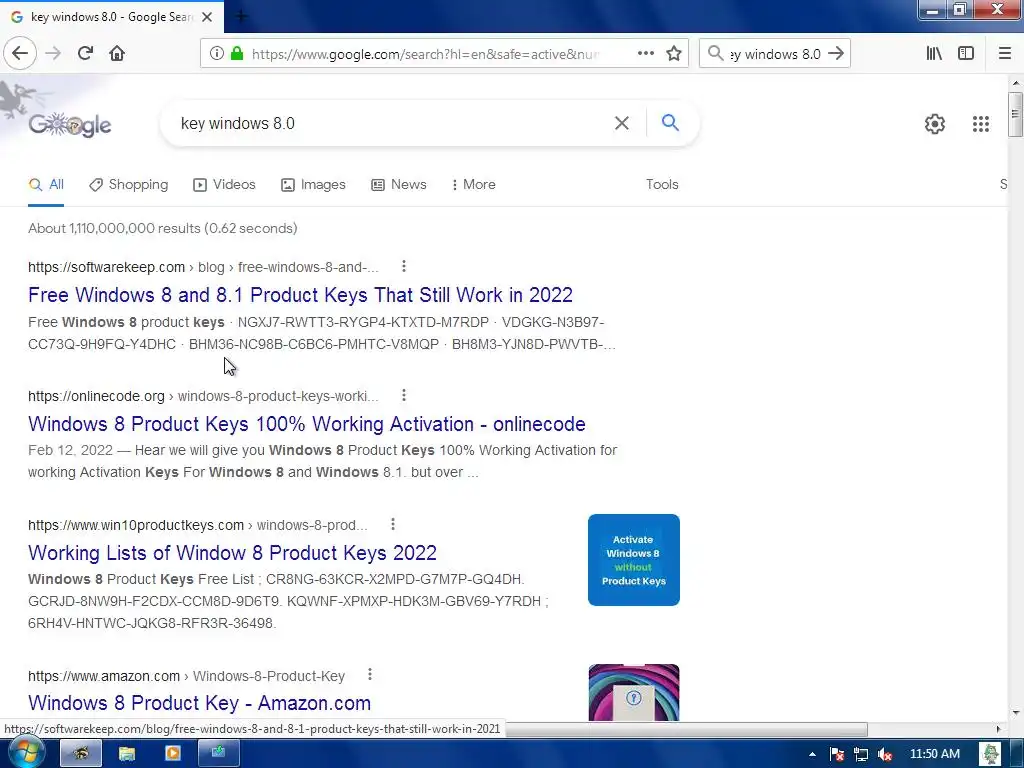Viewport: 1024px width, 768px height.
Task: Click the taskbar clock 11:50 AM
Action: [x=935, y=754]
